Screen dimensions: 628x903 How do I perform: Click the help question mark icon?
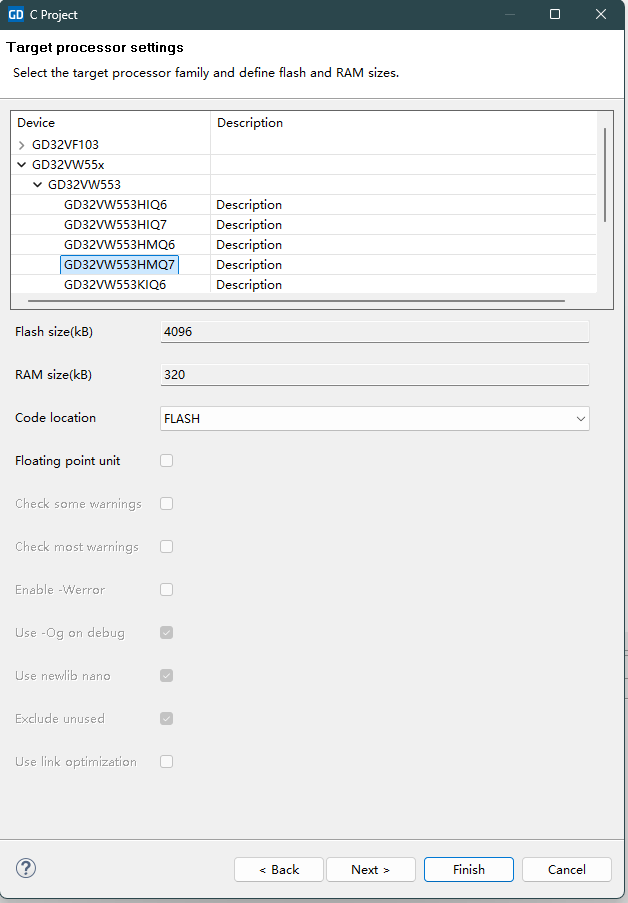coord(26,868)
